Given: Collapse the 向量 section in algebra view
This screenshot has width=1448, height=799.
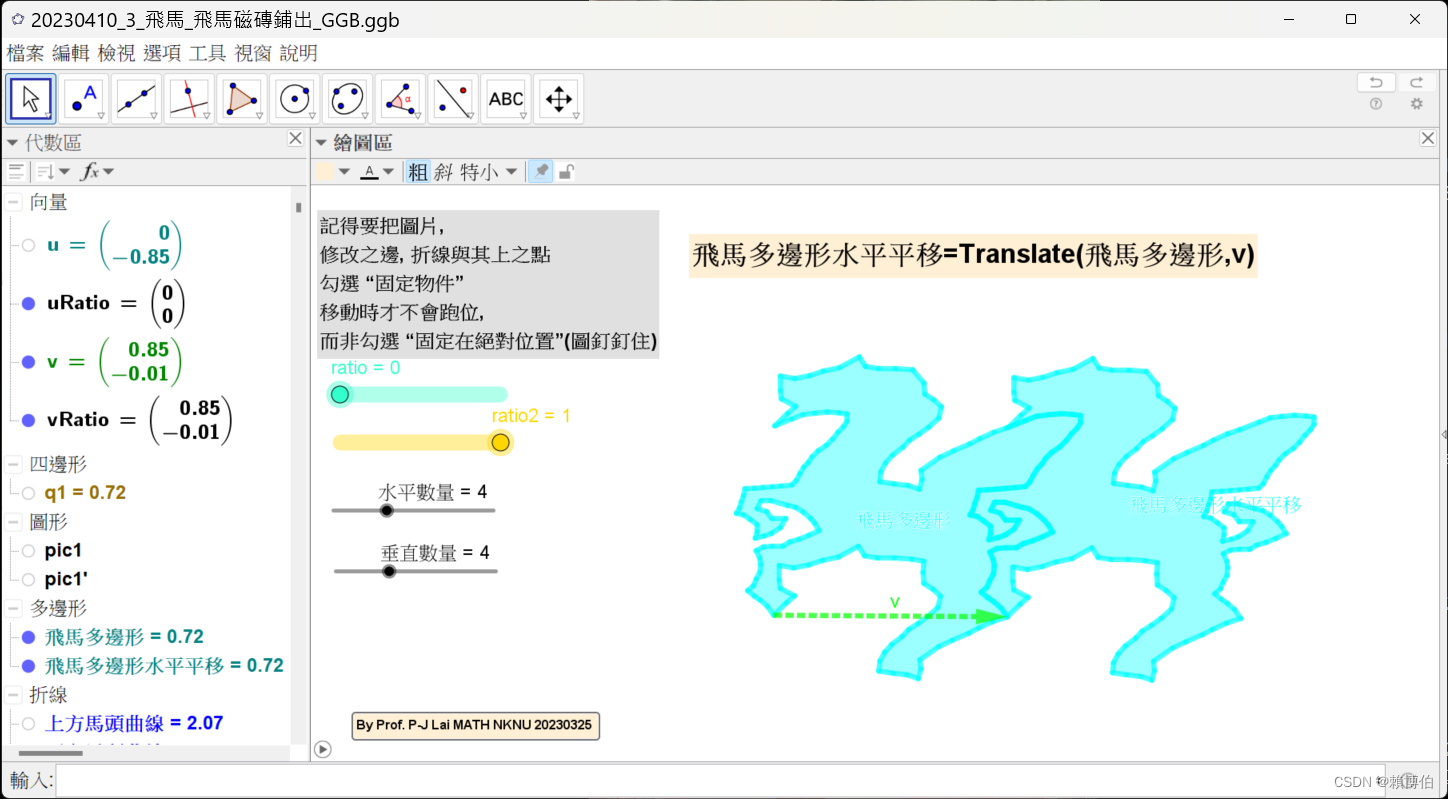Looking at the screenshot, I should pyautogui.click(x=13, y=201).
